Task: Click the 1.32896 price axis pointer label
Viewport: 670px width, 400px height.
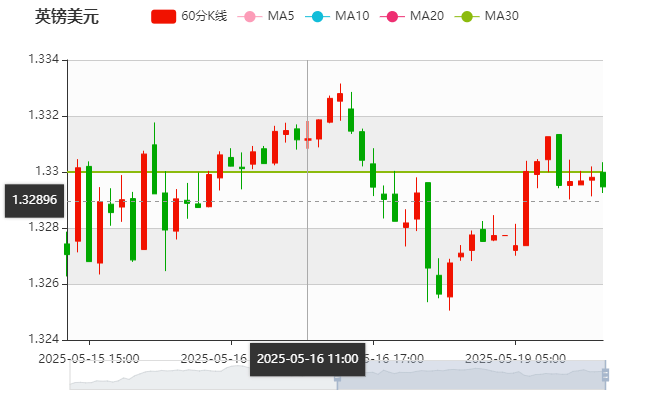Action: (x=34, y=200)
